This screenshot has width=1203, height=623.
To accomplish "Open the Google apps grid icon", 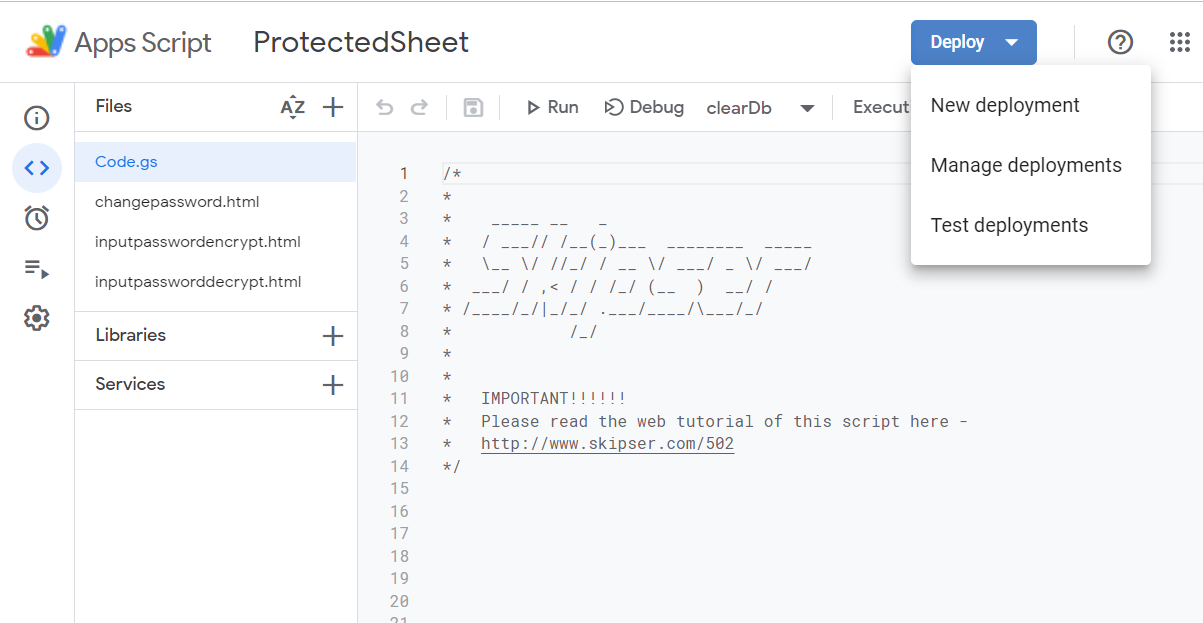I will coord(1179,42).
